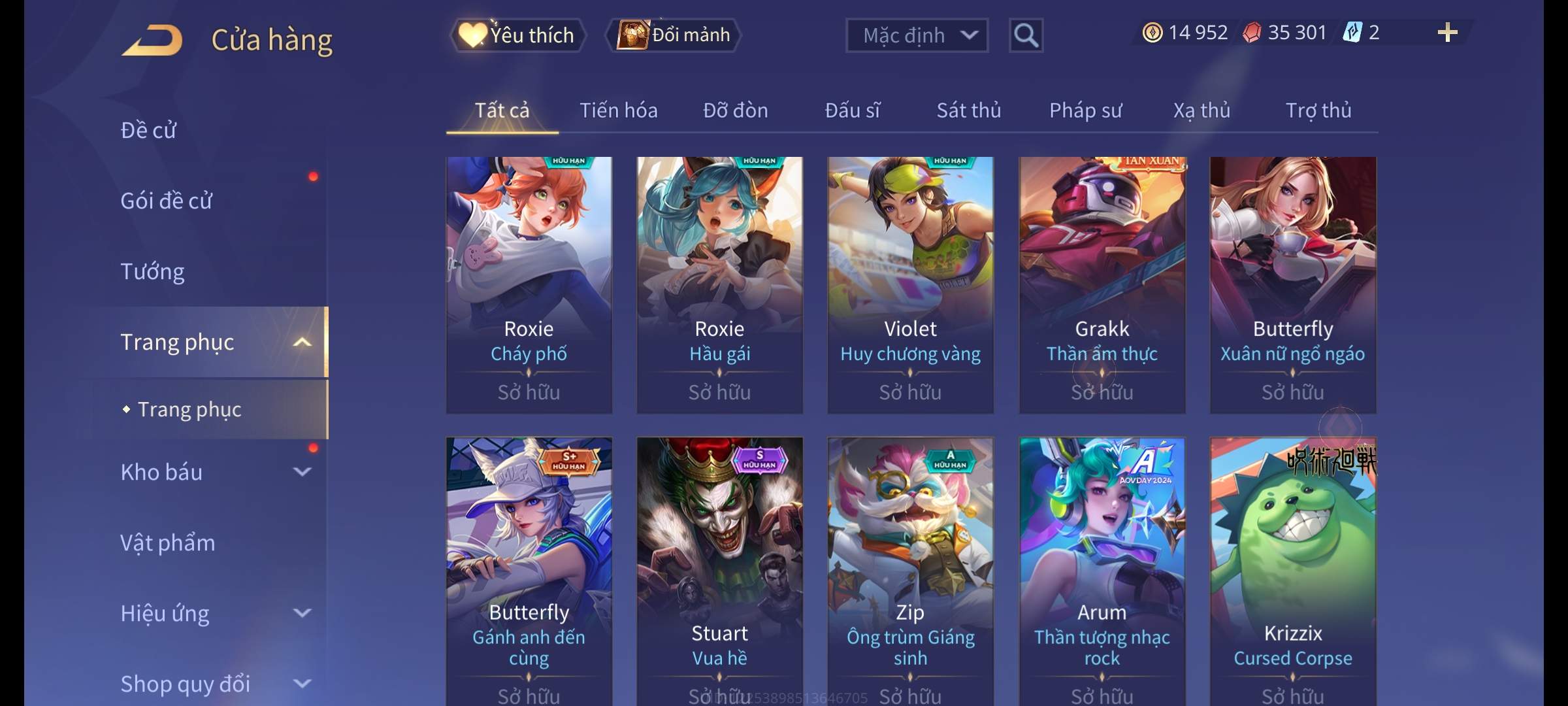Tap the golden back arrow icon
Viewport: 1568px width, 706px height.
[152, 40]
